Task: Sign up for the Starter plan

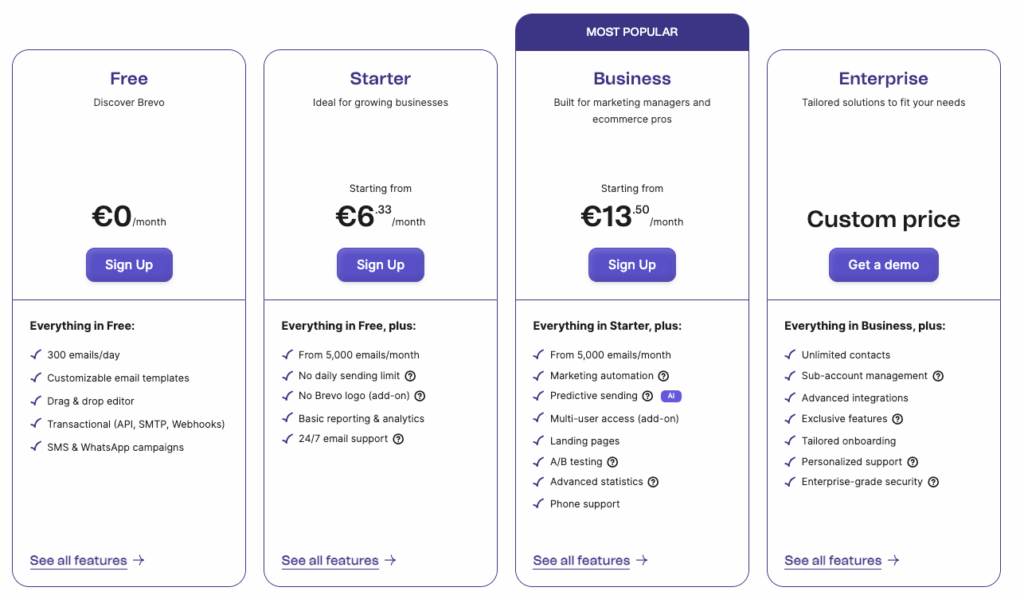Action: tap(380, 264)
